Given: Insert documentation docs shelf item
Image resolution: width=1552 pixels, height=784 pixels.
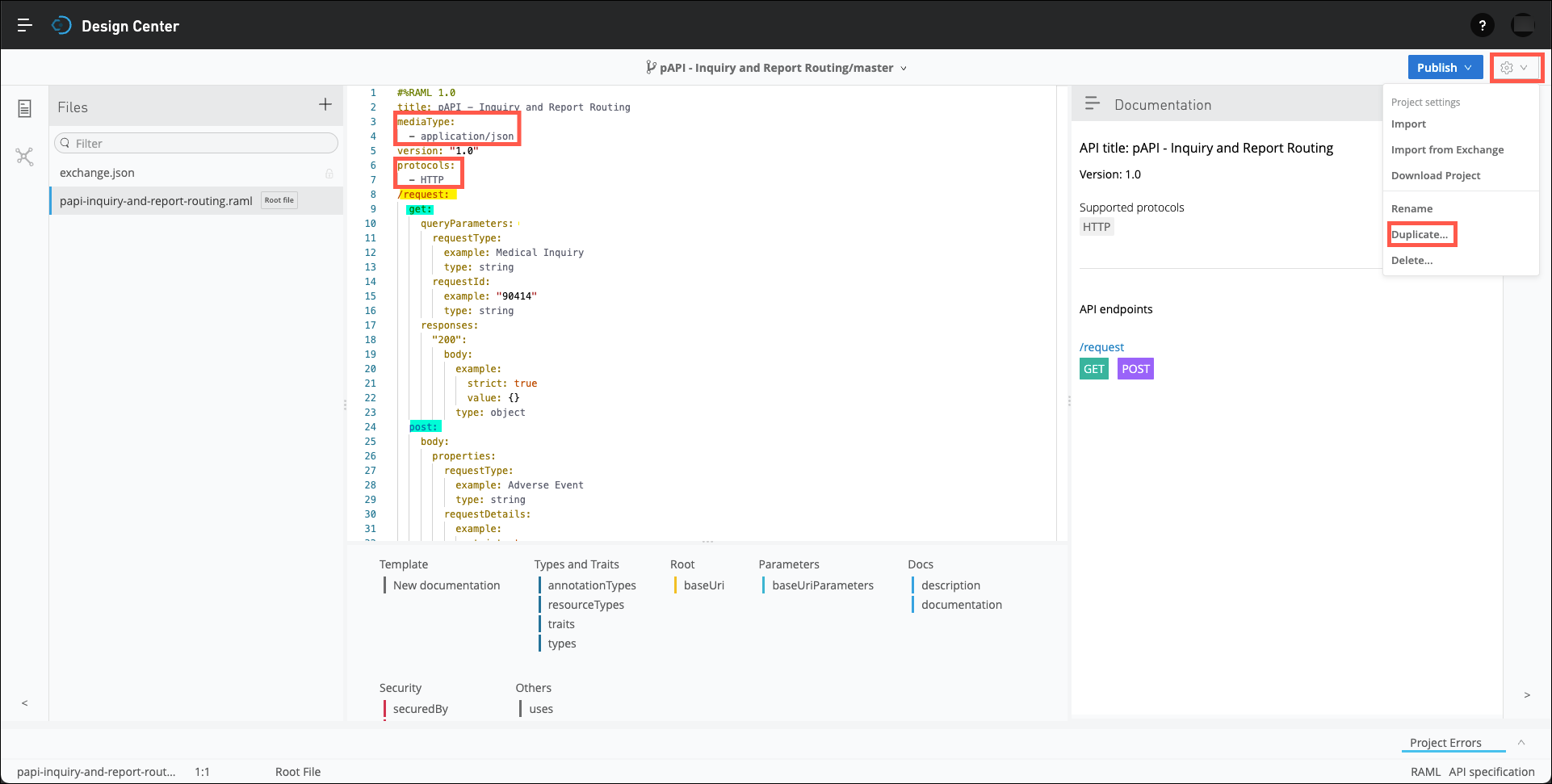Looking at the screenshot, I should [x=961, y=605].
